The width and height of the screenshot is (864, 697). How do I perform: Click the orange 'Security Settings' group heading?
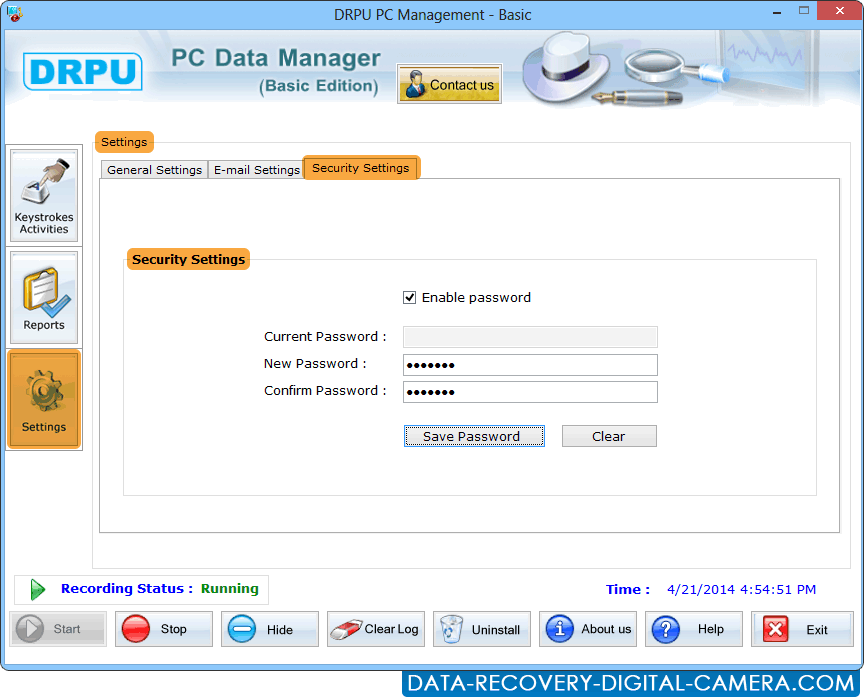(x=188, y=259)
